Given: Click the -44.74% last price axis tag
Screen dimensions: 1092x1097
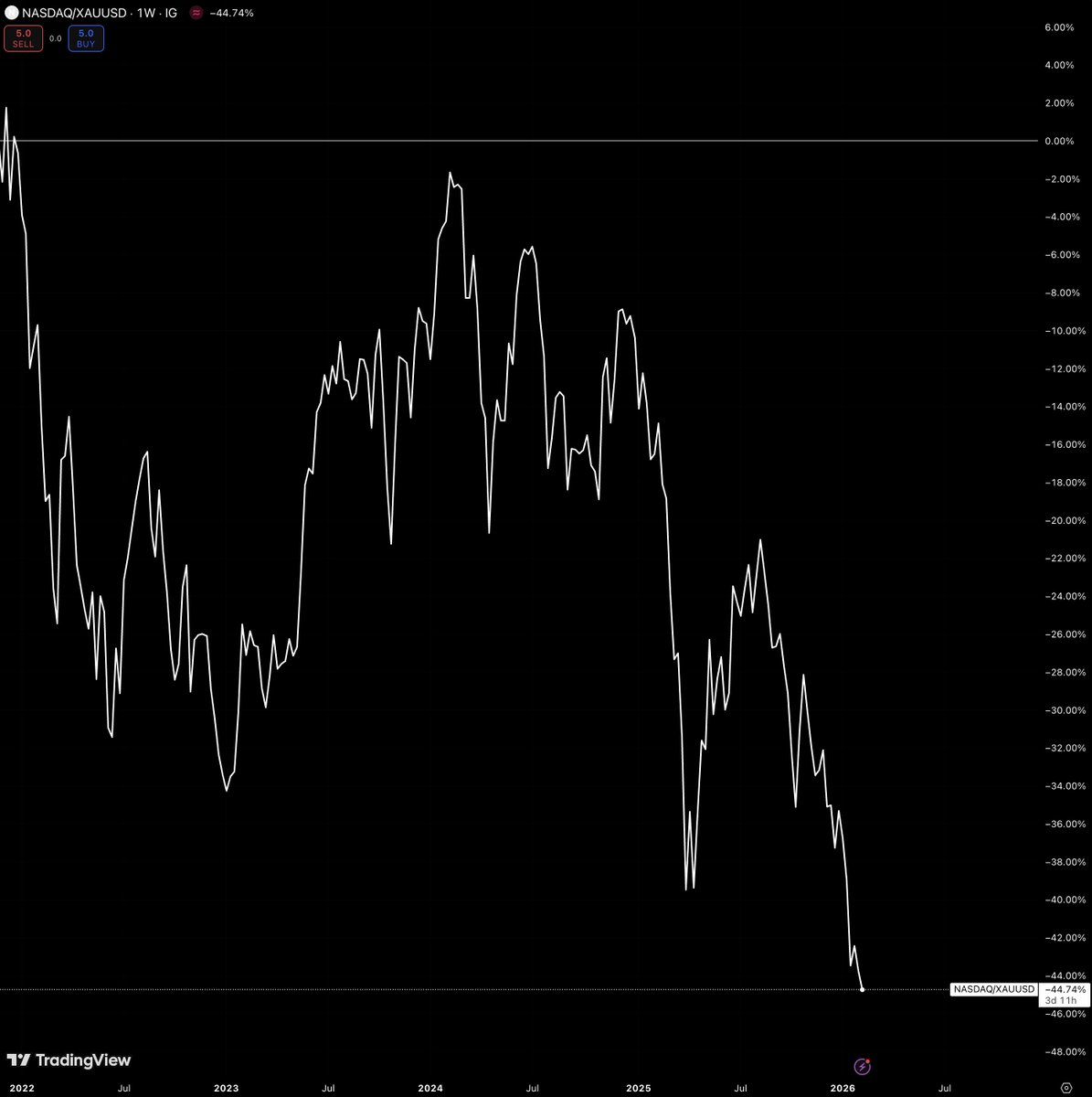Looking at the screenshot, I should click(x=1065, y=989).
